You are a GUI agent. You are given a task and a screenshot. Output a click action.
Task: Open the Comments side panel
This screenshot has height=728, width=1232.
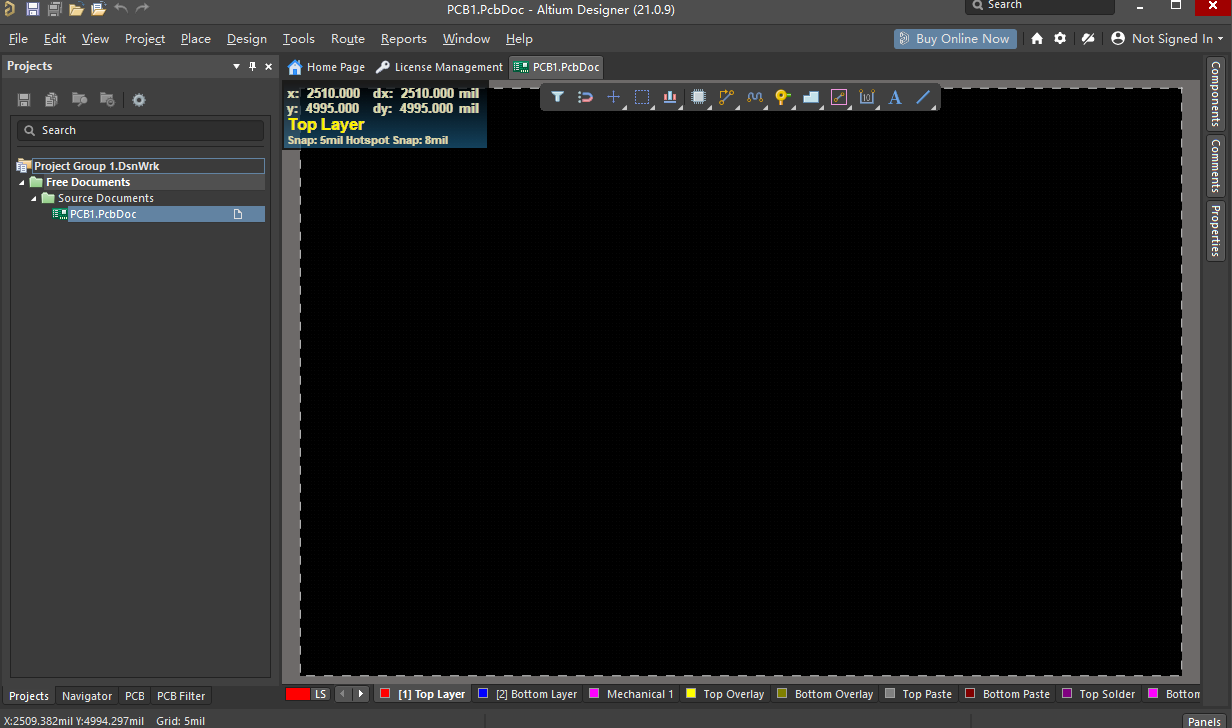[x=1216, y=165]
